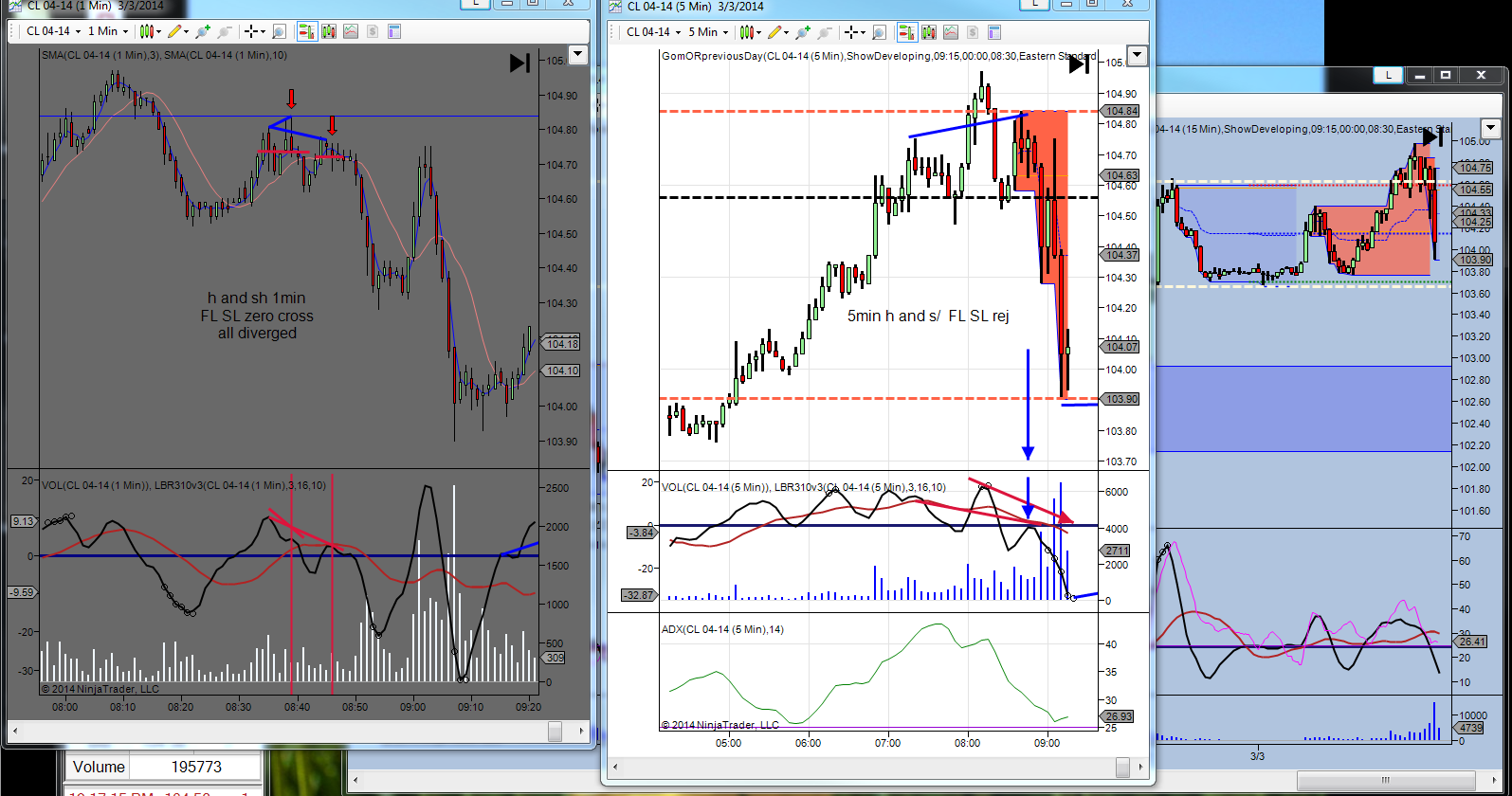Click the VOL LBR310v3 label in 1 Min chart

click(184, 485)
